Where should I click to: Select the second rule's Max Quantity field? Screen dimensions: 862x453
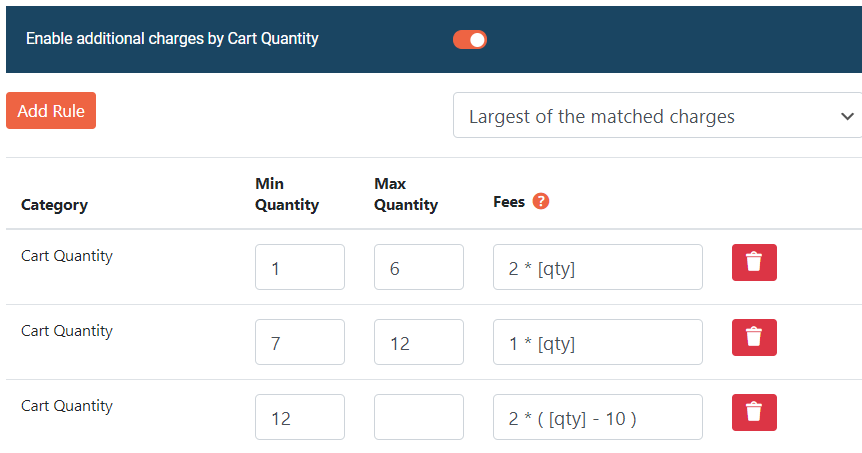(419, 343)
